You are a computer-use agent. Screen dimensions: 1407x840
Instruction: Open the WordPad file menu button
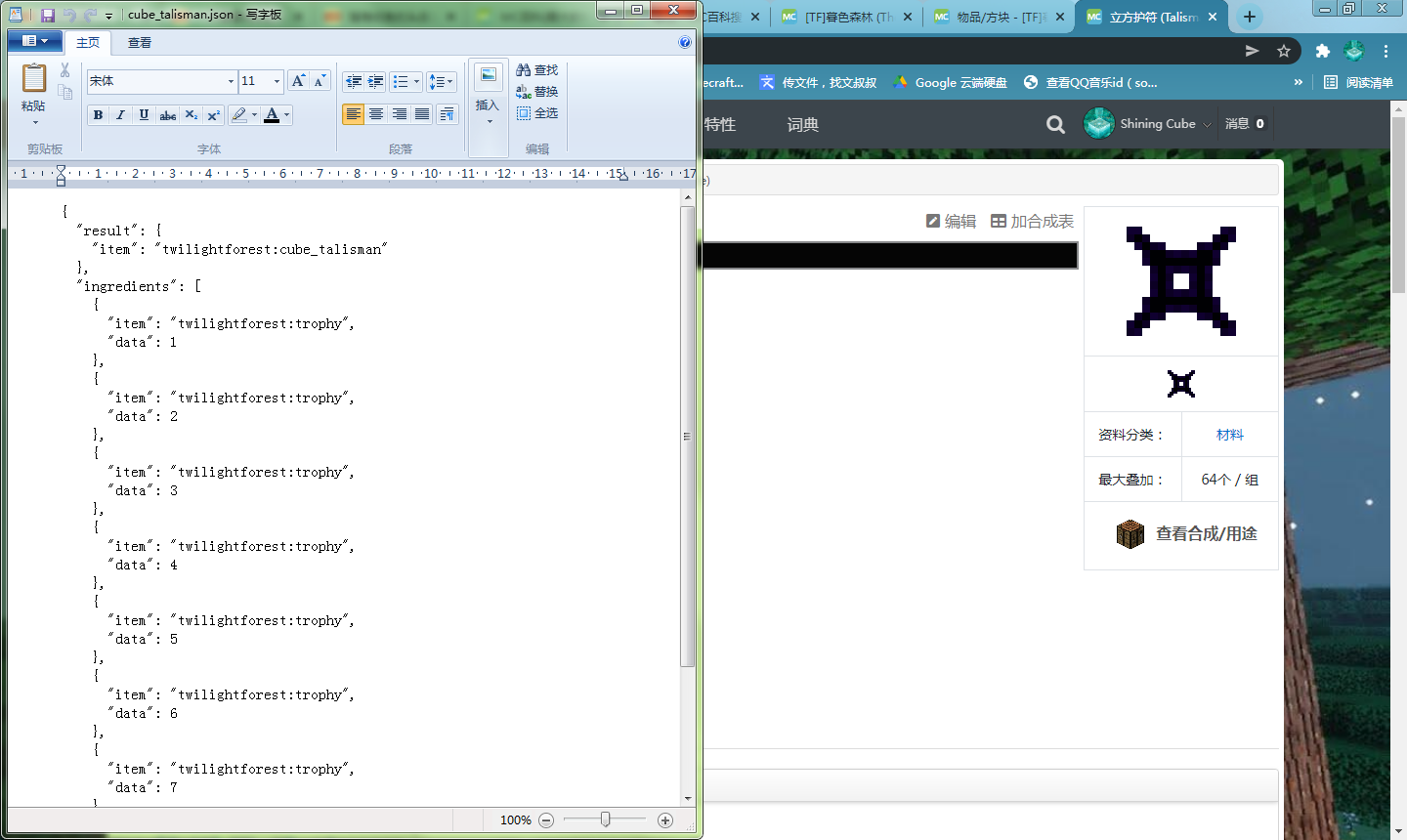(x=34, y=41)
